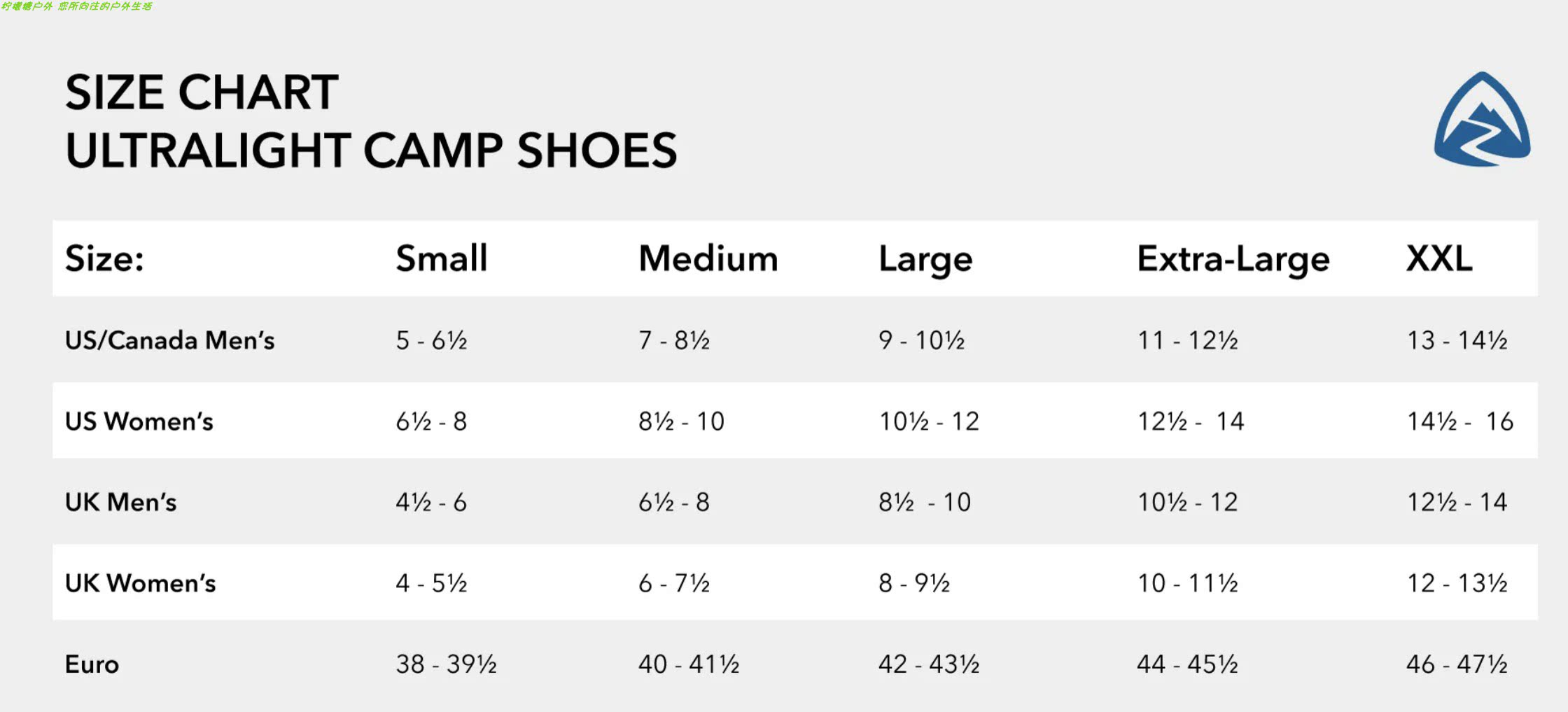Click the UK Women's XXL cell "12 - 13½"

(x=1457, y=583)
